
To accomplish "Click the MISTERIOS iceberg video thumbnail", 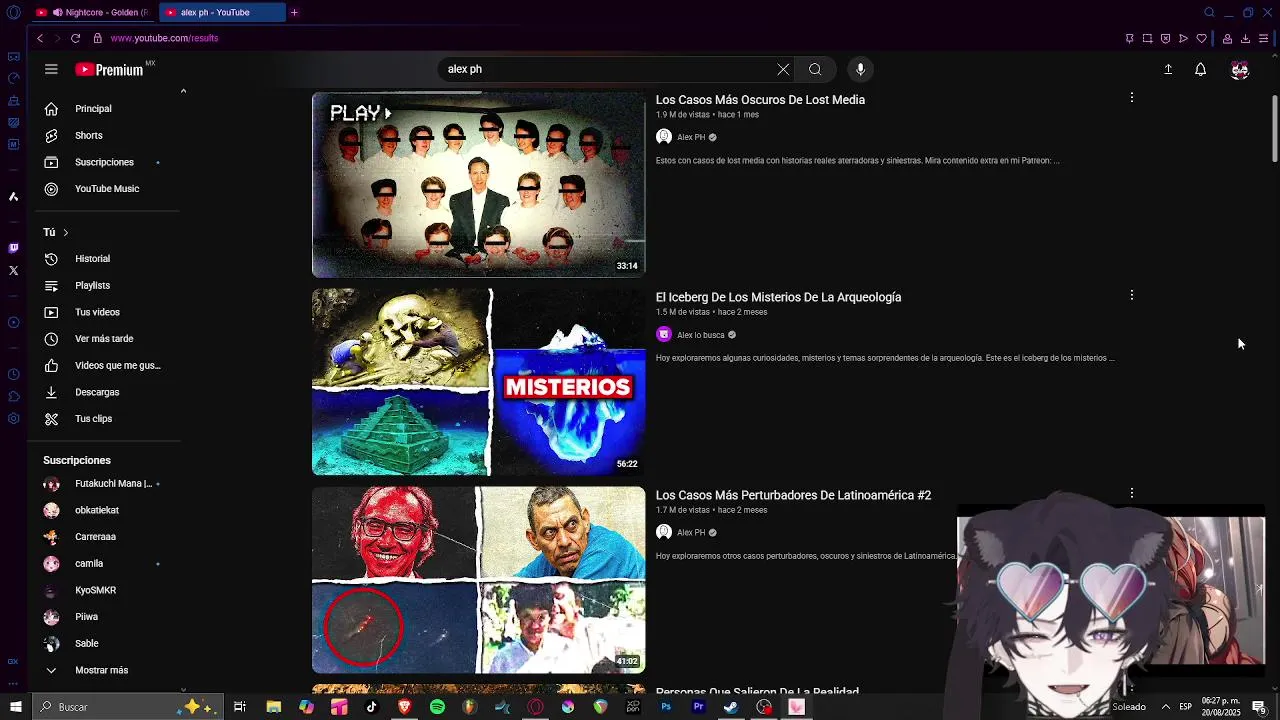I will [x=478, y=382].
